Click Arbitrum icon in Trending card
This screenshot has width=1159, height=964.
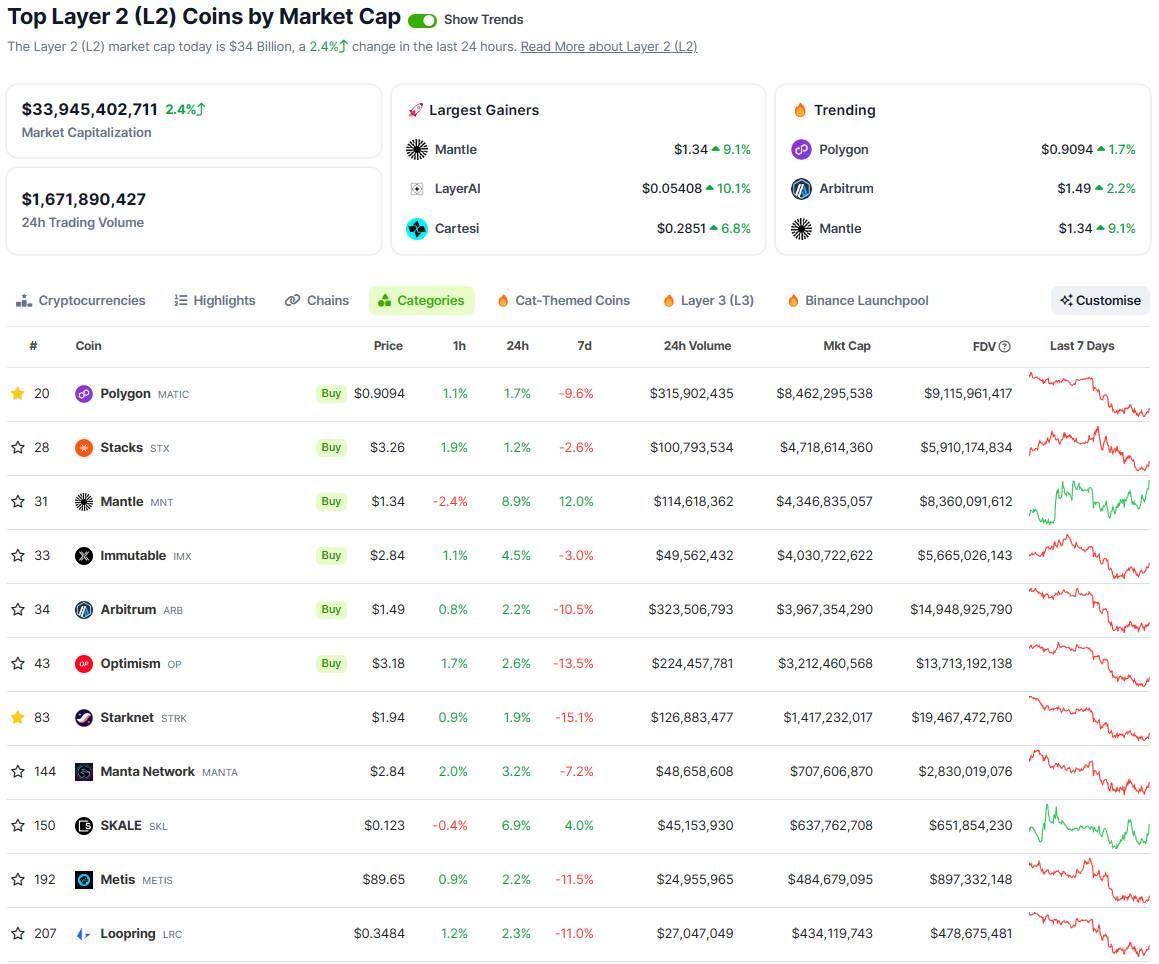(801, 189)
